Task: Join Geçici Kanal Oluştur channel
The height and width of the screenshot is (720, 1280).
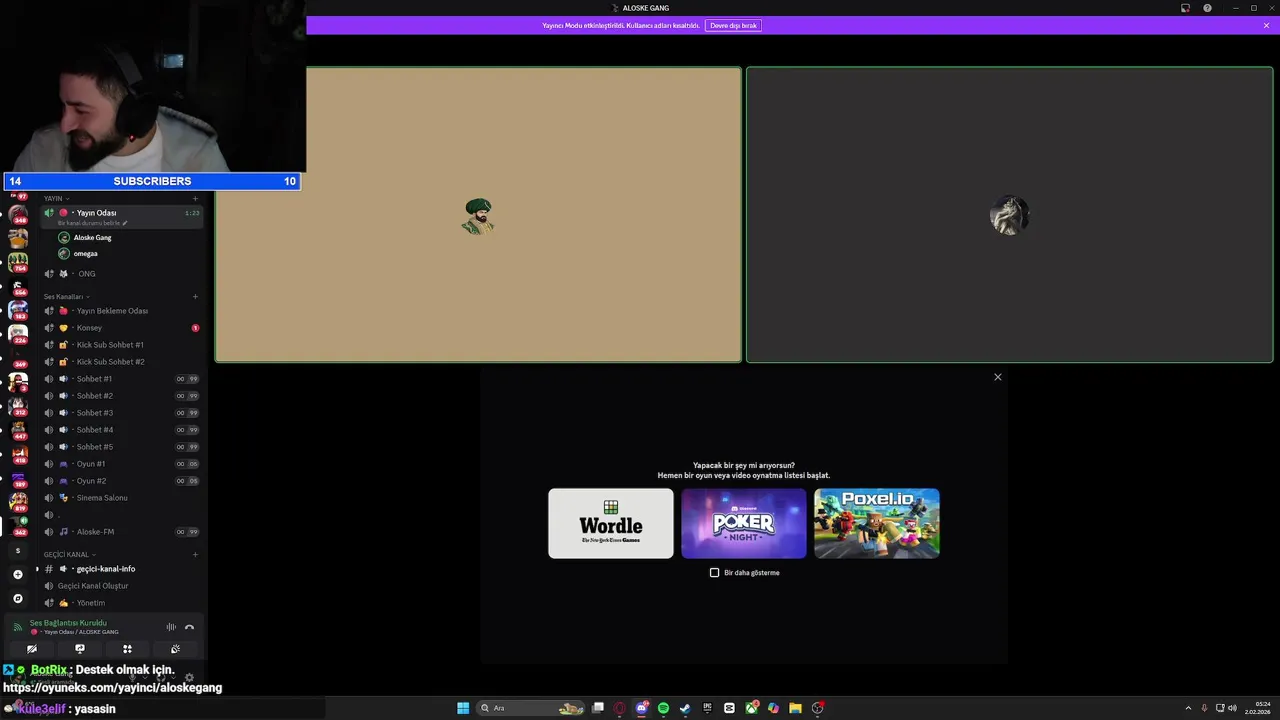Action: [x=122, y=586]
